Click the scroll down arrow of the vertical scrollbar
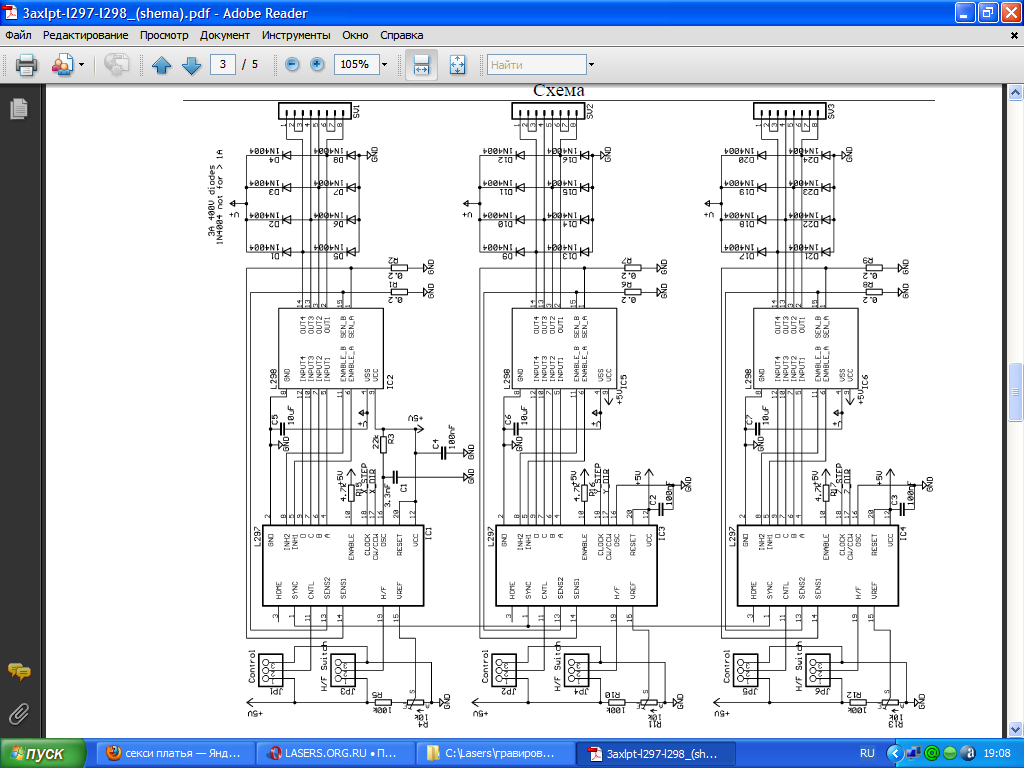Image resolution: width=1024 pixels, height=768 pixels. (x=1015, y=729)
